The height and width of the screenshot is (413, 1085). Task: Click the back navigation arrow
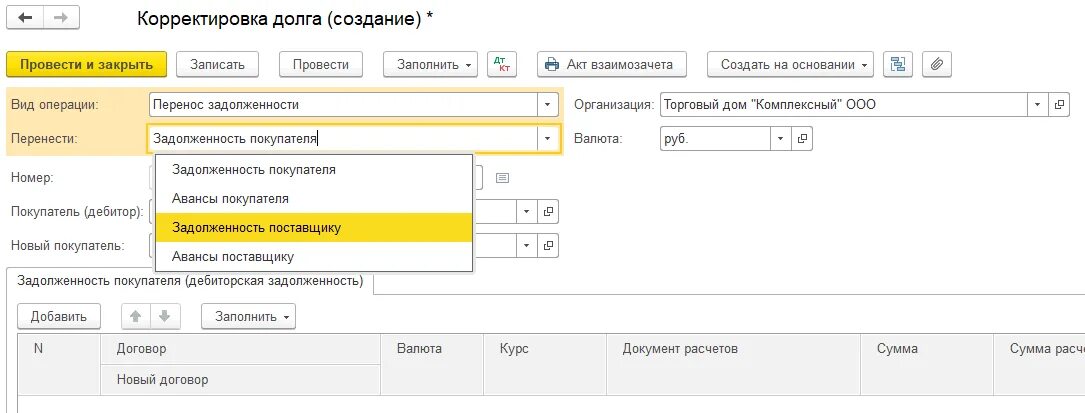(x=25, y=19)
